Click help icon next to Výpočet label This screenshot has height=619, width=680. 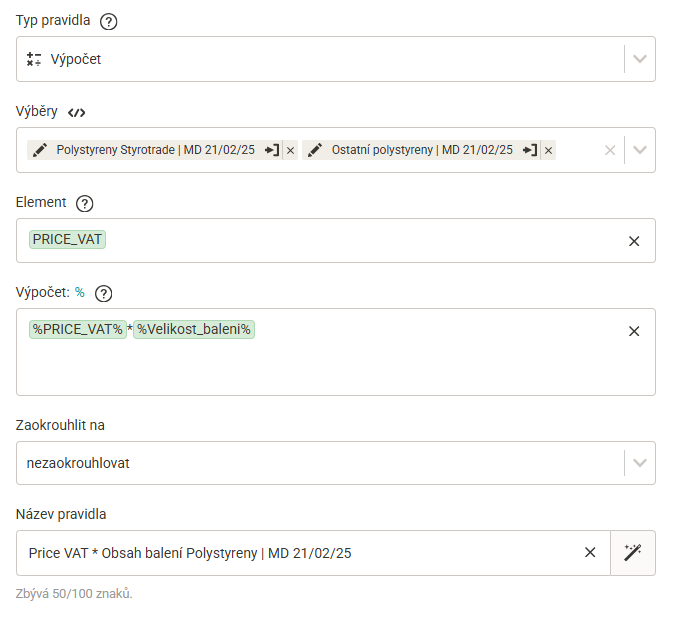pyautogui.click(x=104, y=294)
